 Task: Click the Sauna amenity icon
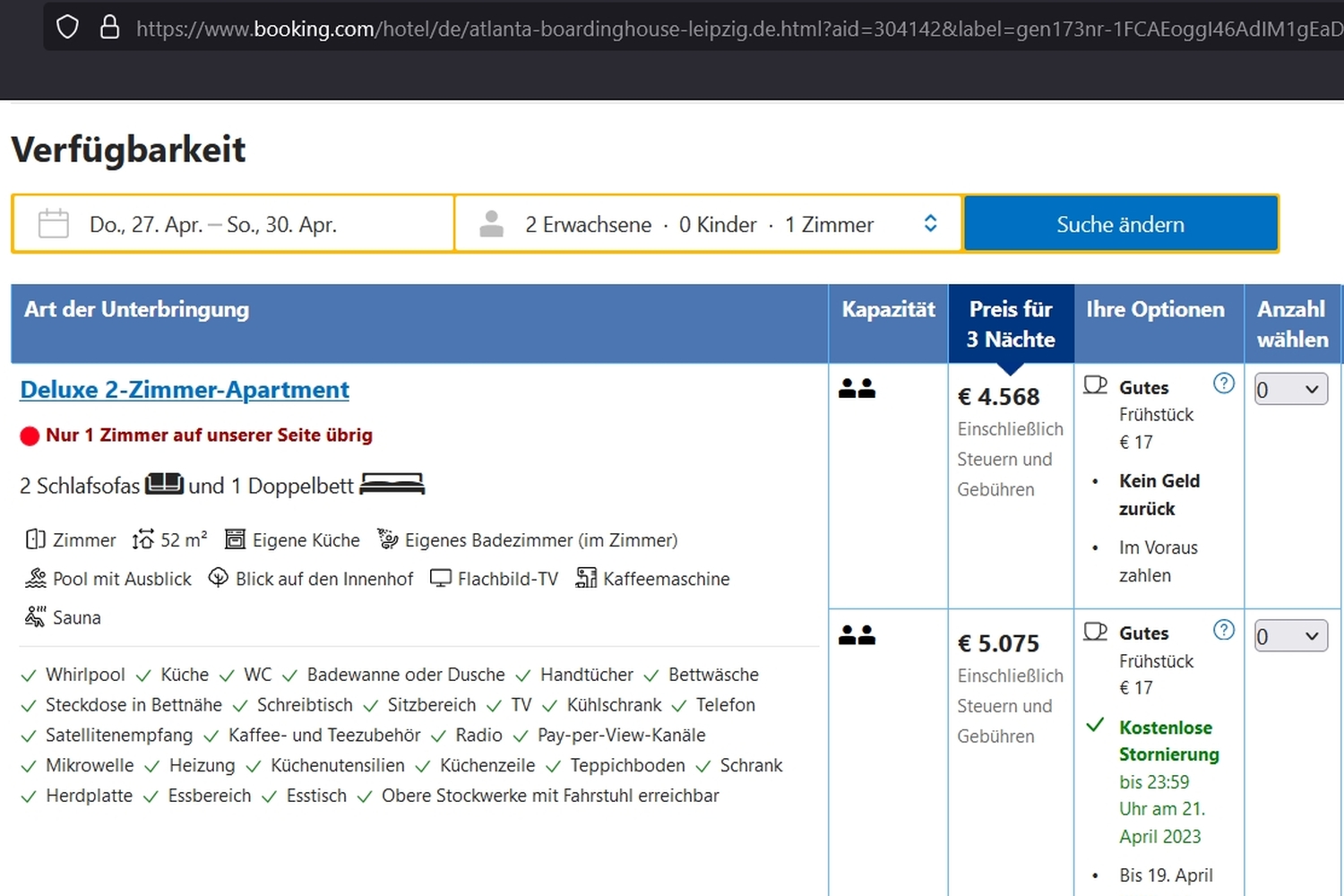tap(36, 616)
